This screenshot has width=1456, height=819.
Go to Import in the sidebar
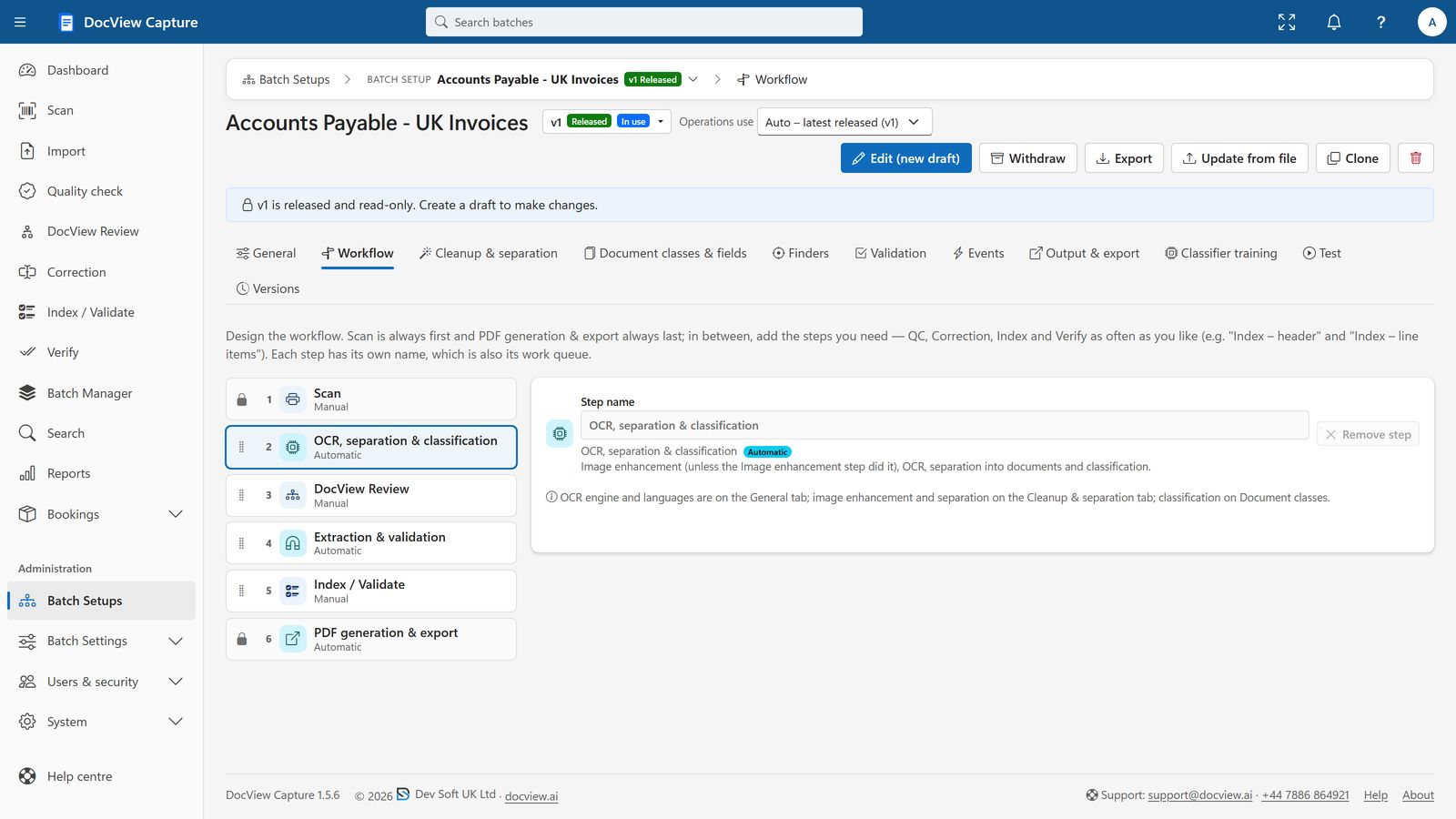click(x=101, y=151)
